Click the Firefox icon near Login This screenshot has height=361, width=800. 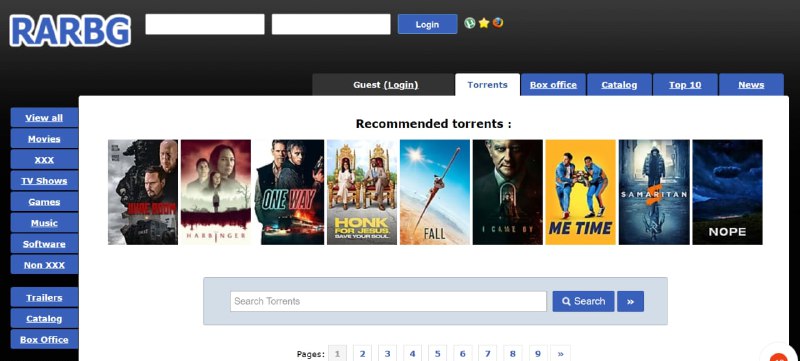498,23
